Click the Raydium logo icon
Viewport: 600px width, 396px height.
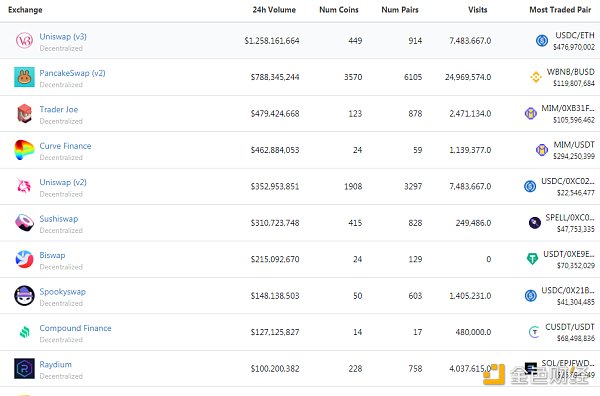[x=24, y=368]
